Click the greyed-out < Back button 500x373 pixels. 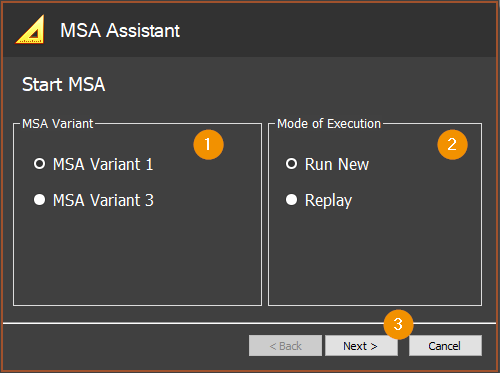[x=285, y=346]
